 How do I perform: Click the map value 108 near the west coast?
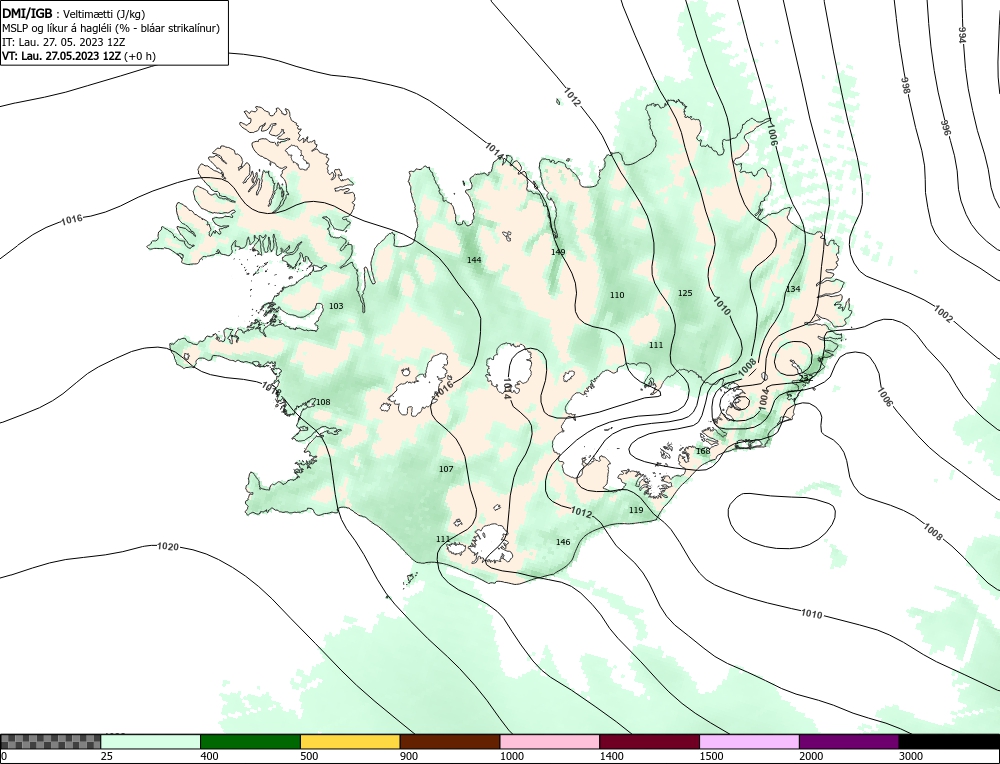pos(323,402)
